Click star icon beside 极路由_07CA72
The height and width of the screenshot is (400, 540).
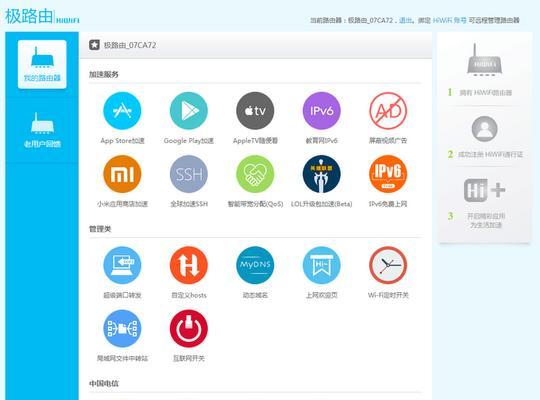click(x=94, y=45)
